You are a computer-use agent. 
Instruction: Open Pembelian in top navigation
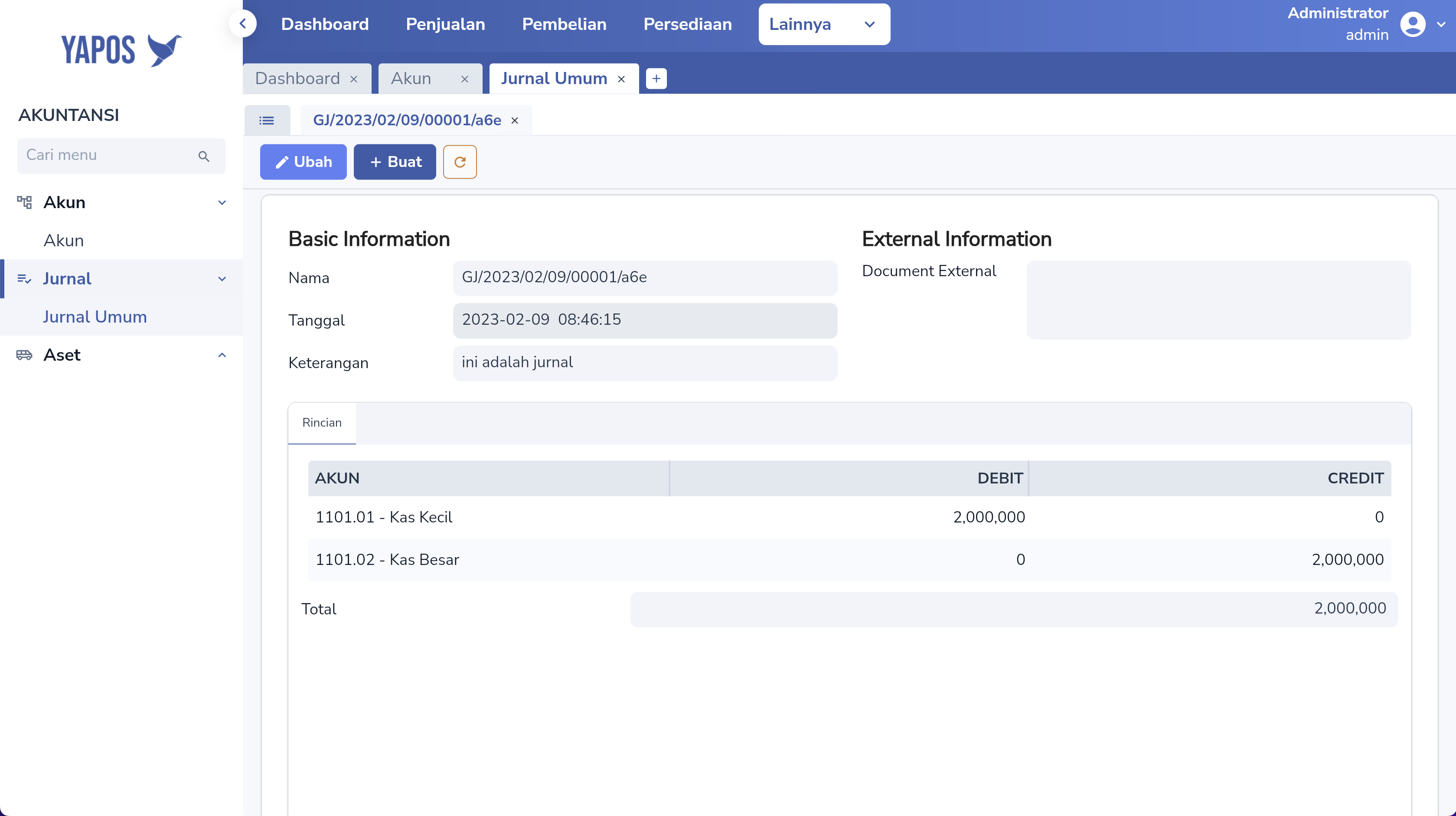564,24
